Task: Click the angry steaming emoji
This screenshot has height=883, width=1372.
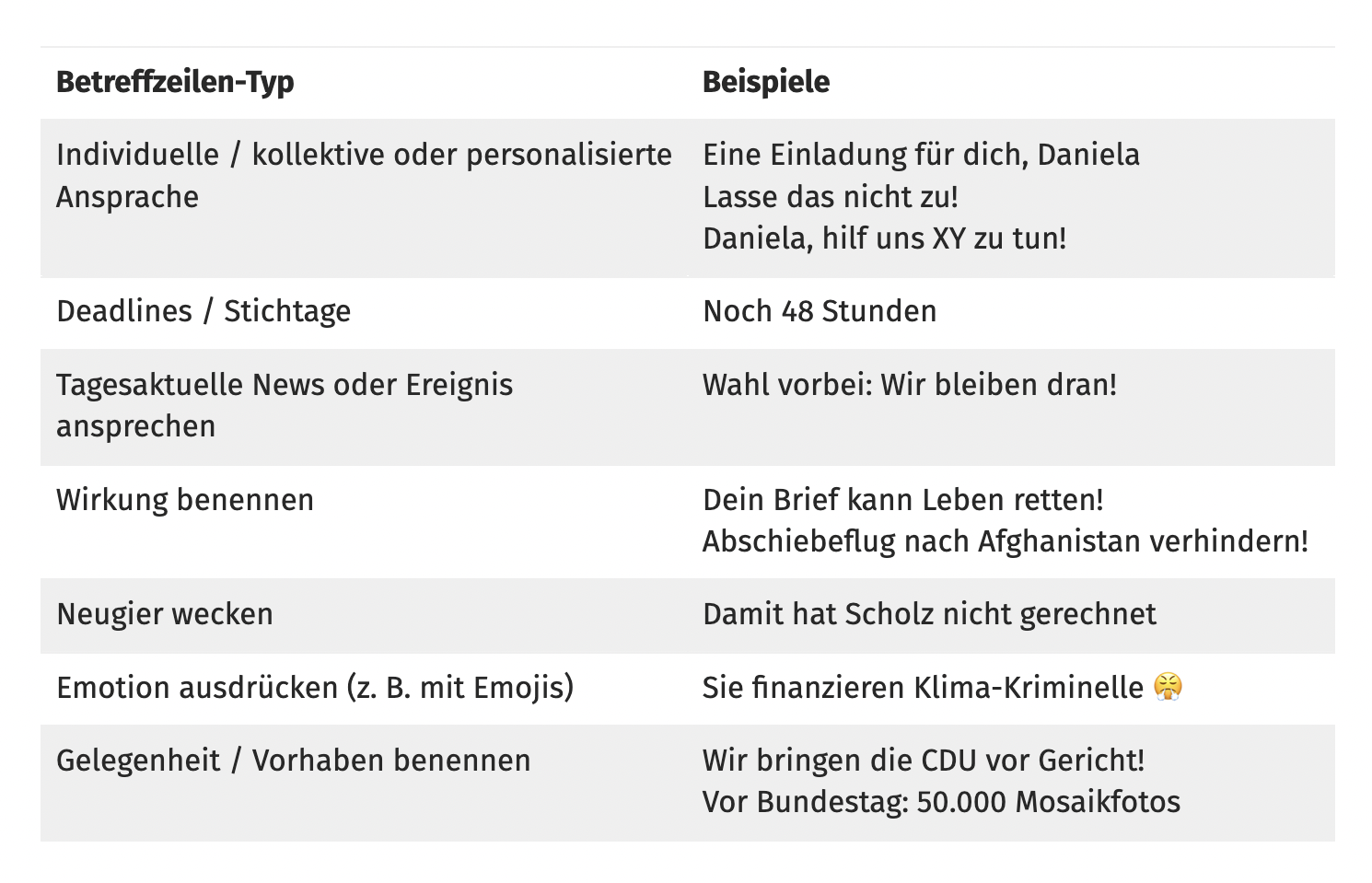Action: coord(1168,687)
